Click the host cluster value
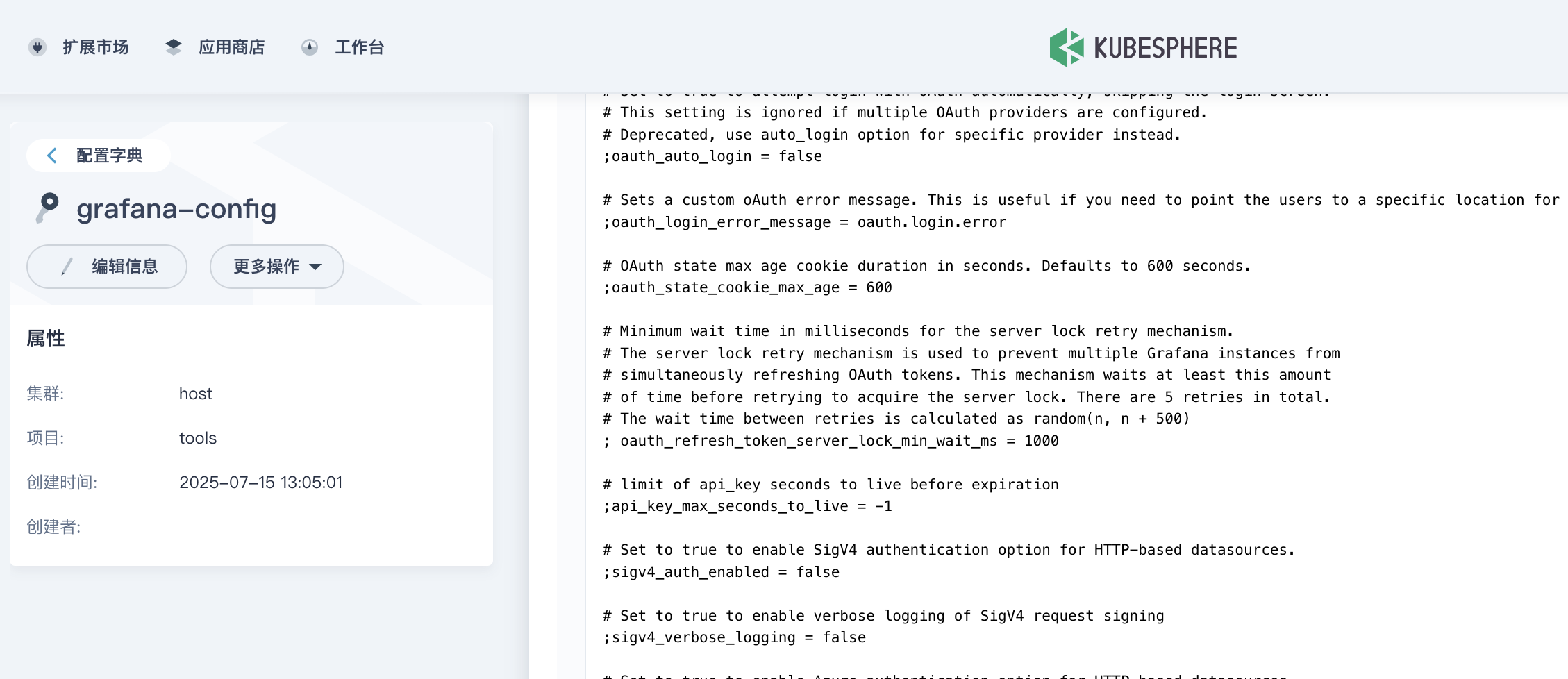The height and width of the screenshot is (679, 1568). coord(195,394)
